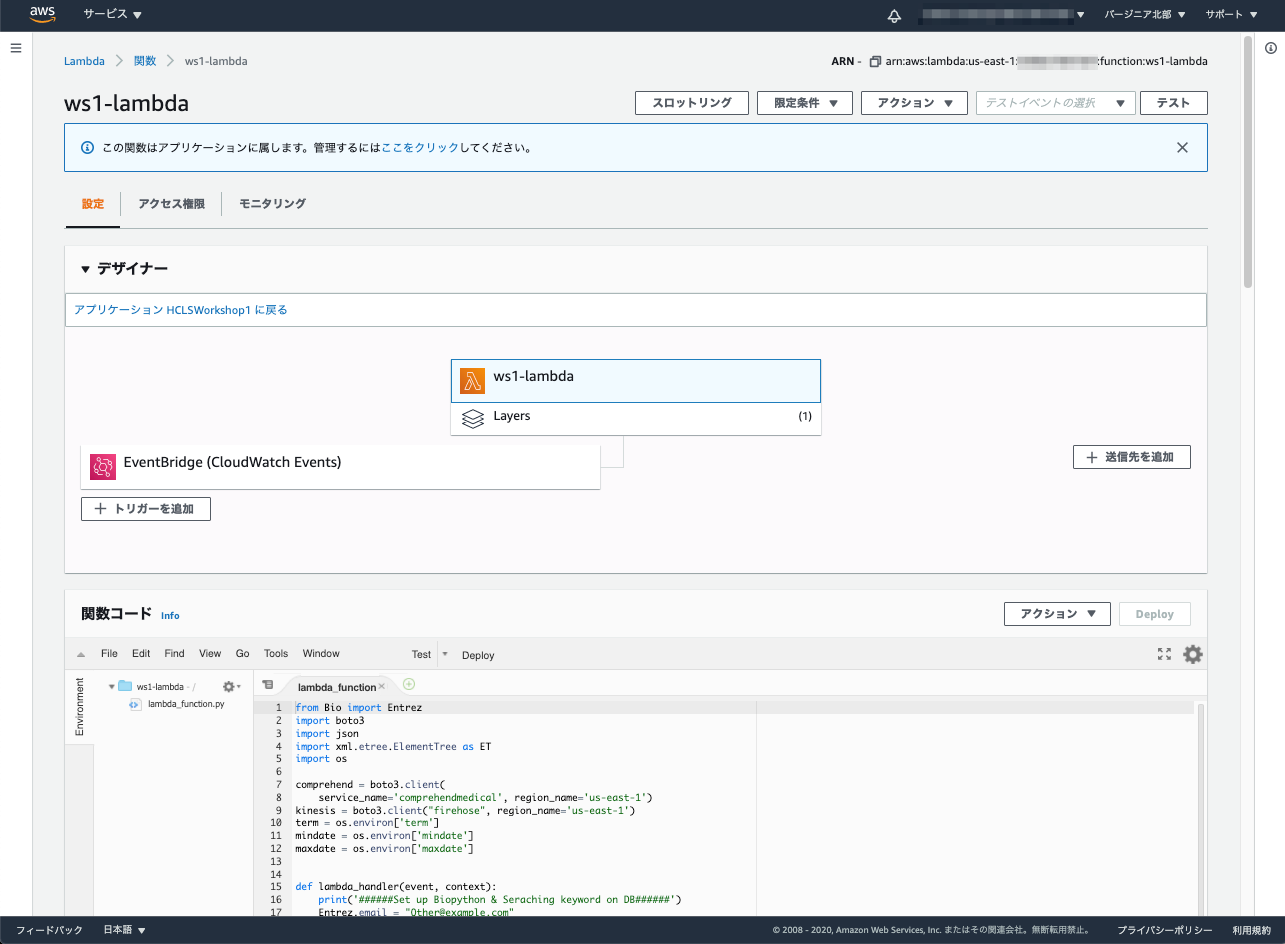Screen dimensions: 1285x944
Task: Go to Lambda breadcrumb link
Action: (84, 61)
